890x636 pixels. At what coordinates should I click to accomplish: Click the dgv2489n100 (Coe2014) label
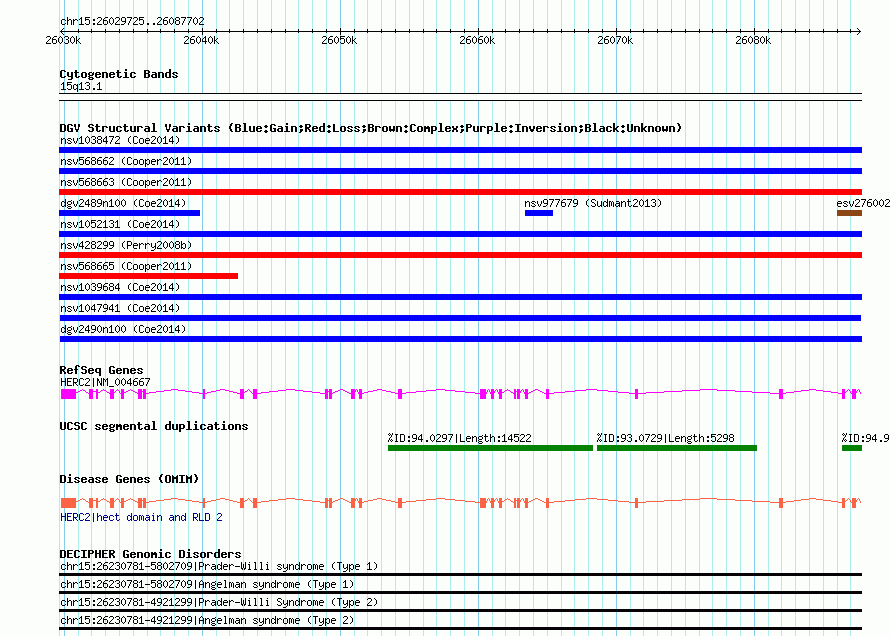pos(123,203)
